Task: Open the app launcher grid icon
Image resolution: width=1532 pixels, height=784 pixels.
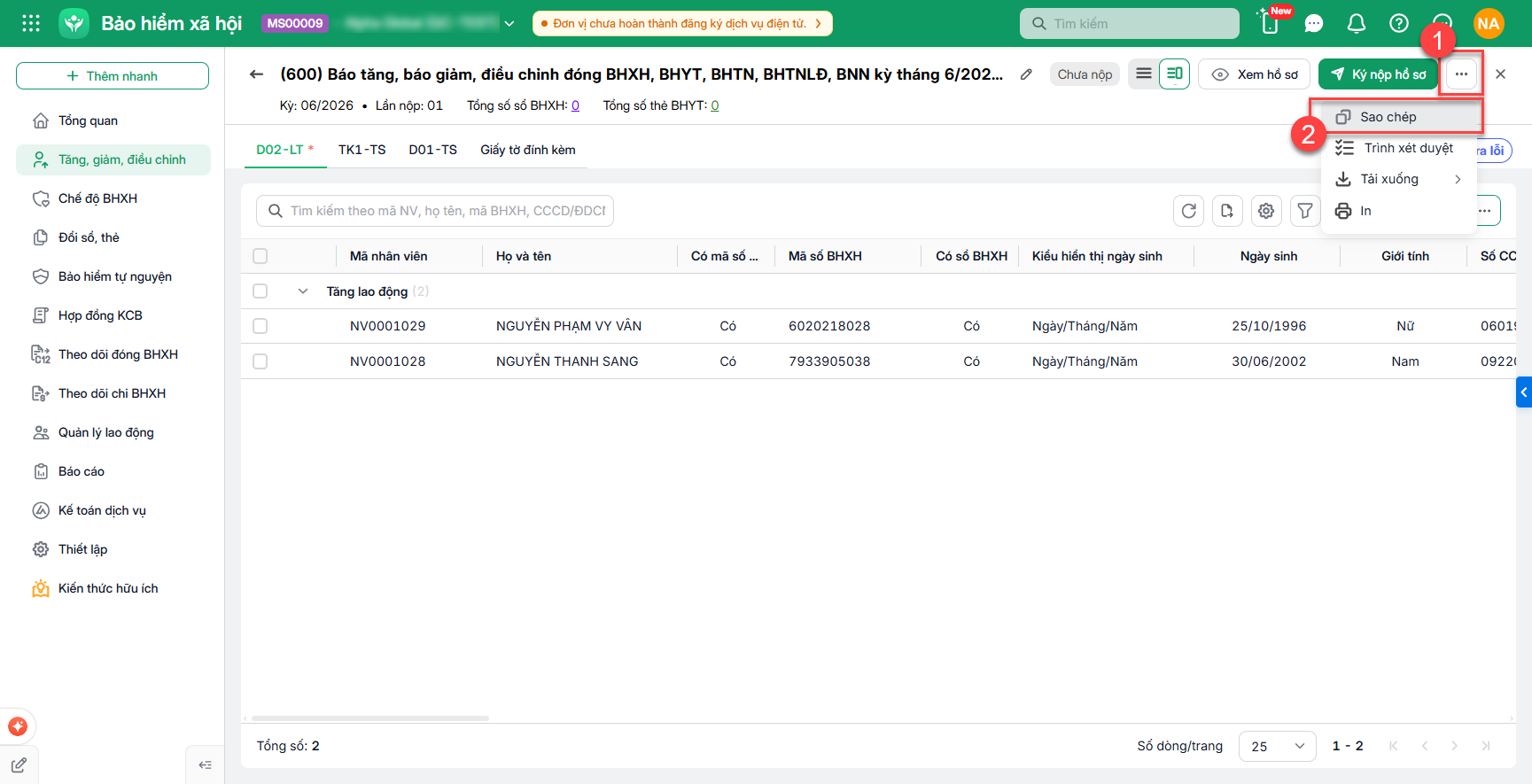Action: tap(31, 23)
